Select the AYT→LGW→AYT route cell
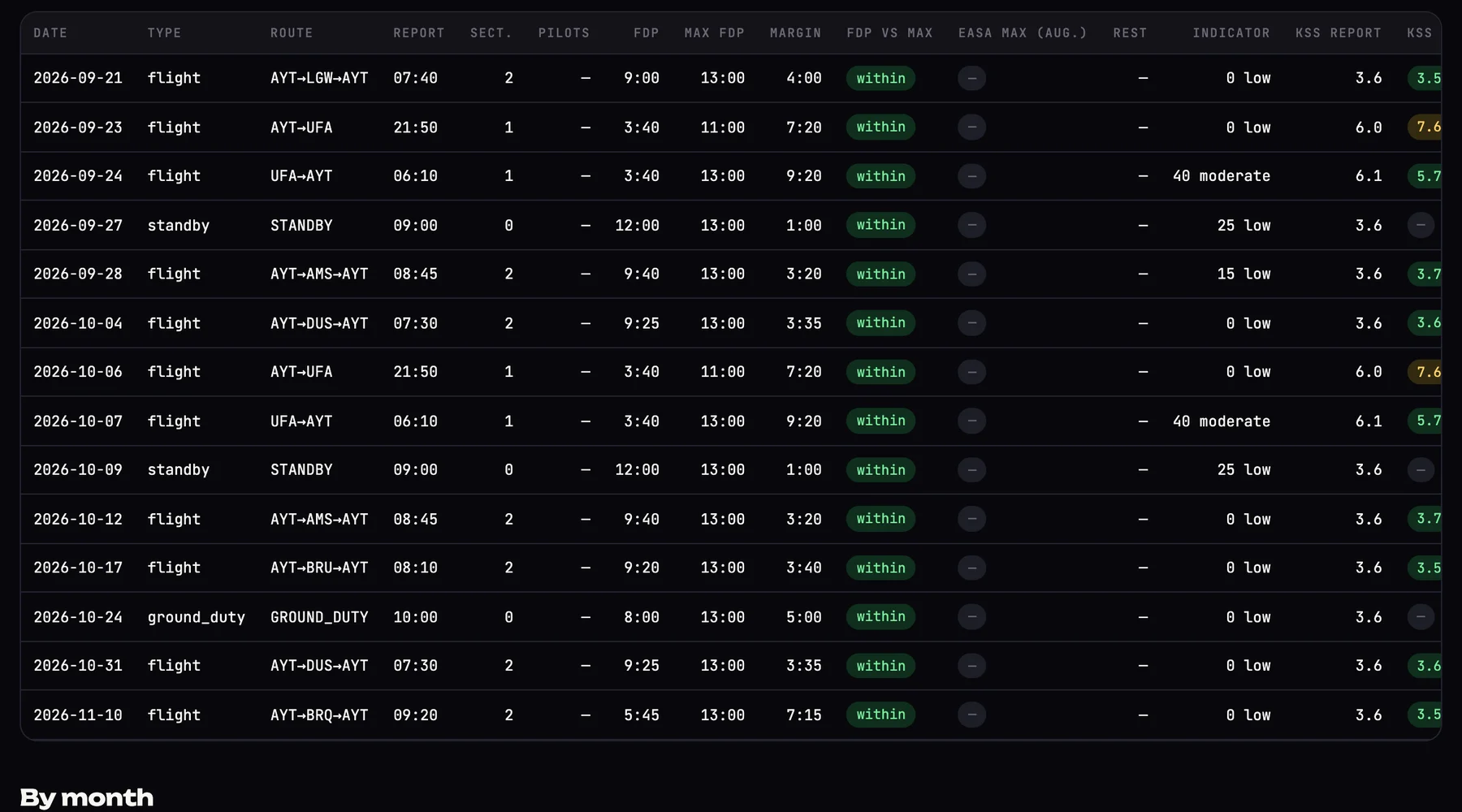The width and height of the screenshot is (1462, 812). (319, 78)
